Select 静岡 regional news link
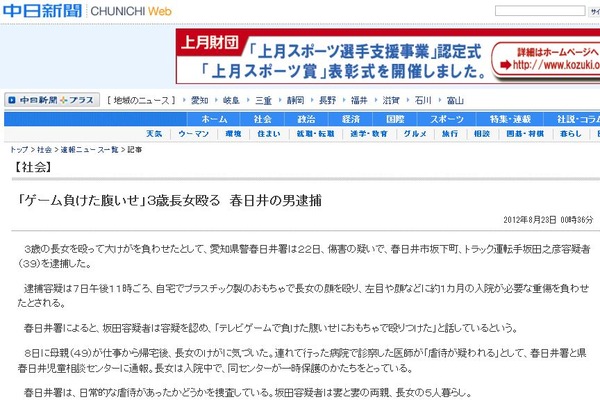The image size is (600, 413). pos(295,100)
